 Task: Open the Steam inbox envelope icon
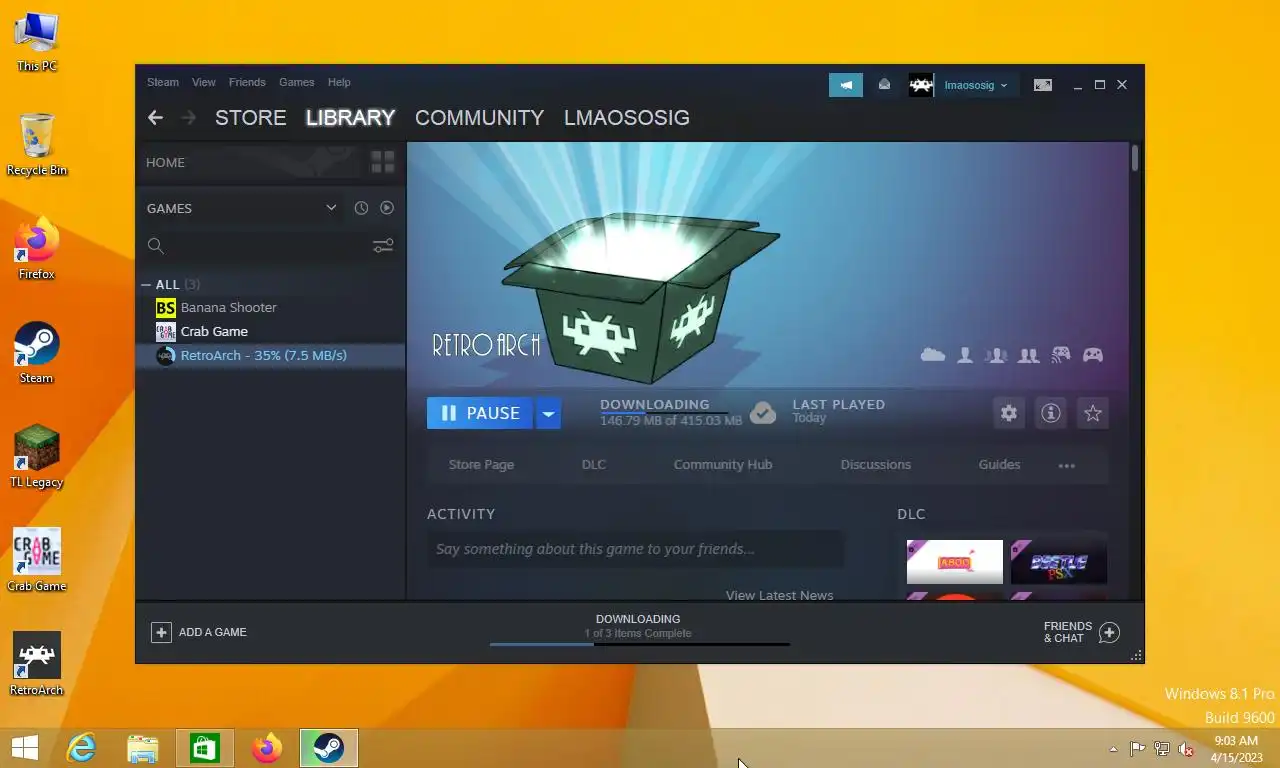[x=884, y=85]
